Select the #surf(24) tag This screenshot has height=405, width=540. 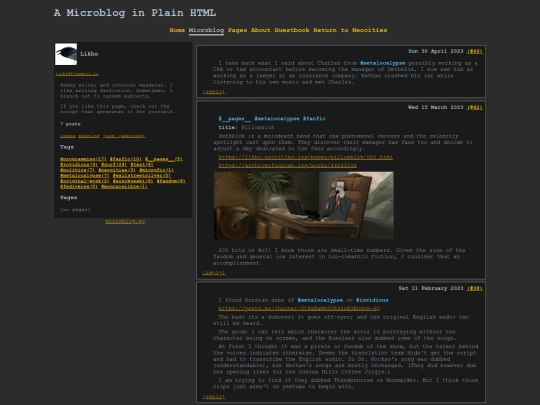coord(114,165)
